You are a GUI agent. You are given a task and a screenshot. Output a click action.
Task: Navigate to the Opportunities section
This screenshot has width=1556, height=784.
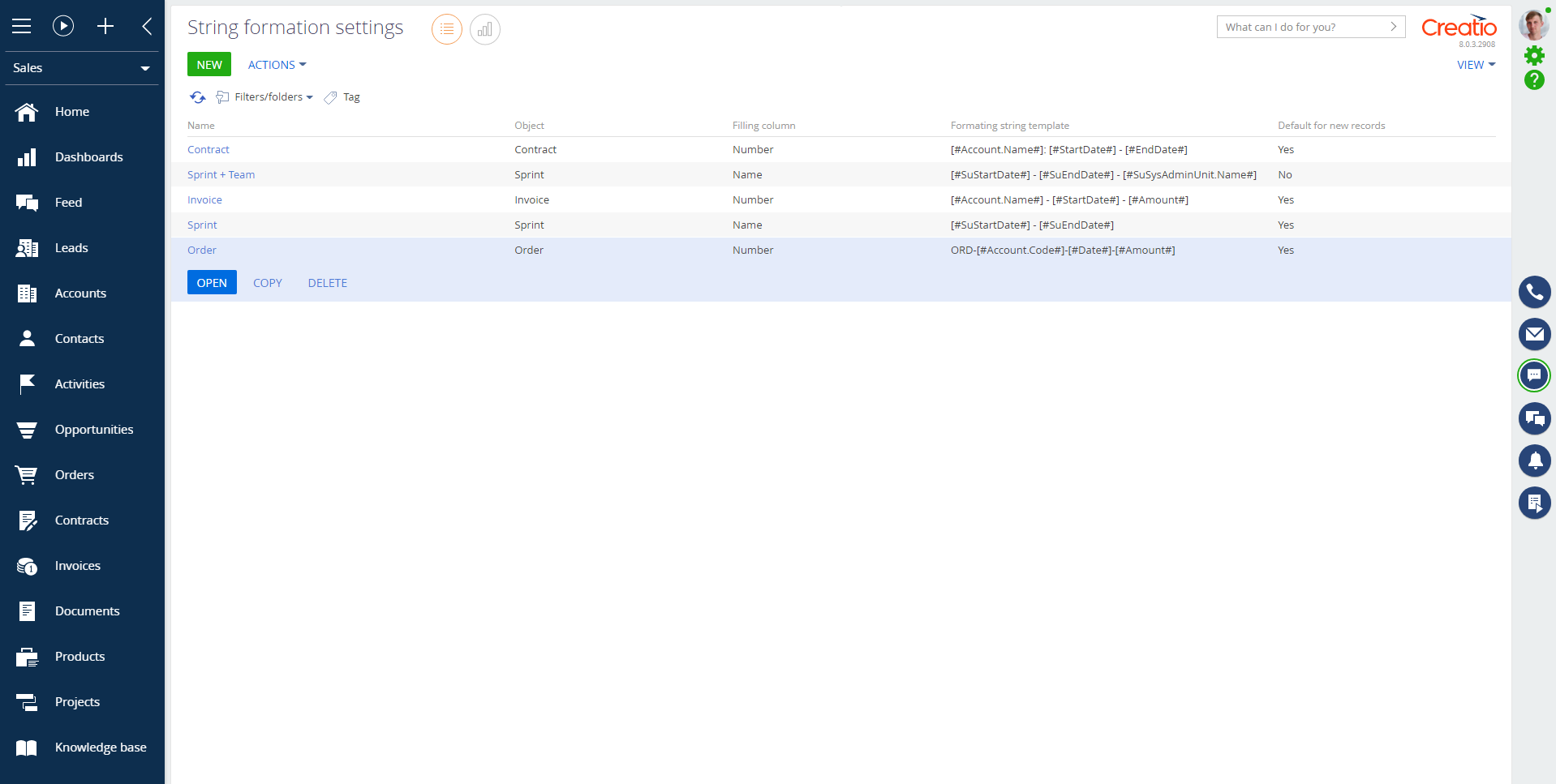94,429
